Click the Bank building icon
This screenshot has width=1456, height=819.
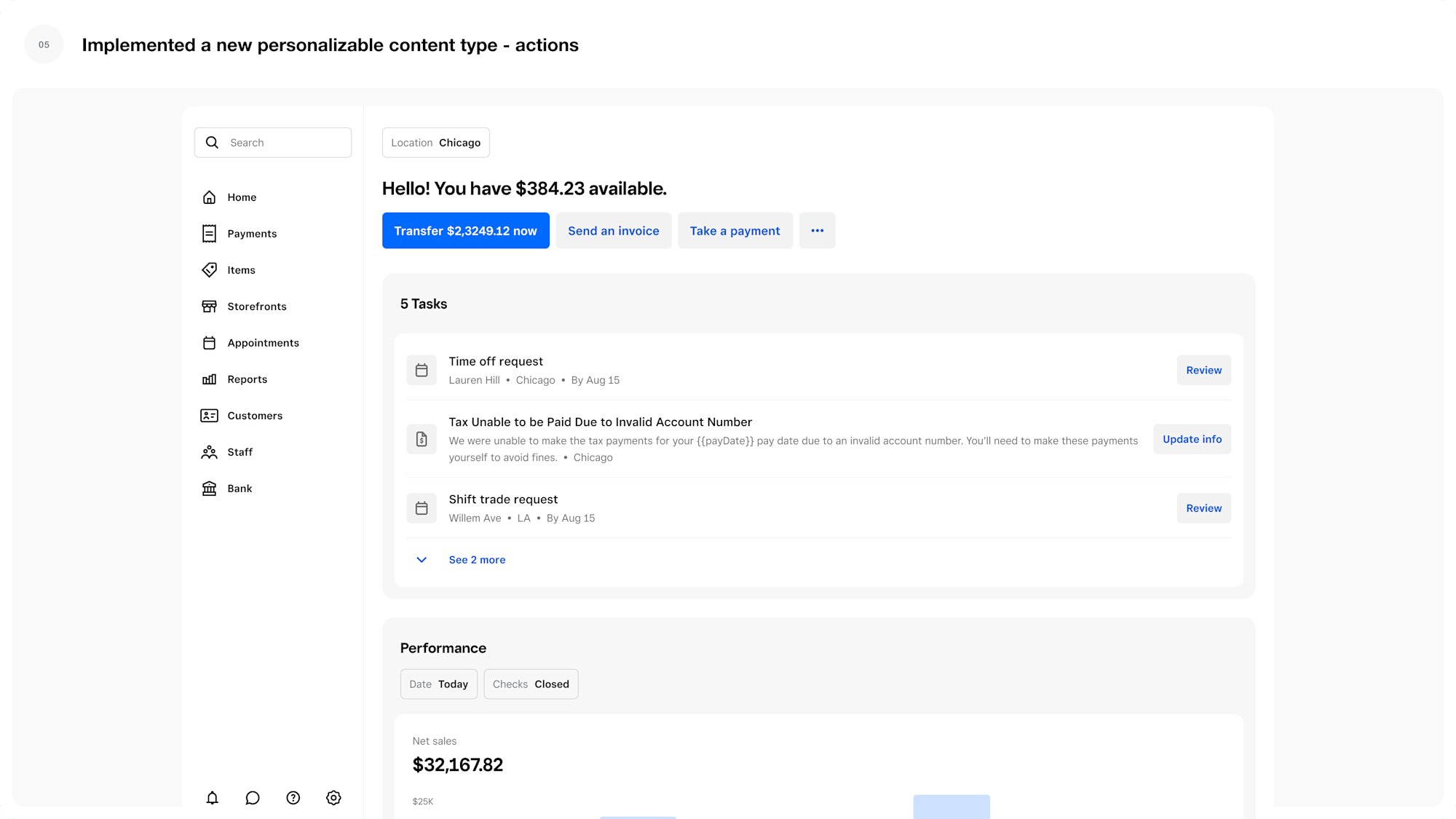point(209,488)
